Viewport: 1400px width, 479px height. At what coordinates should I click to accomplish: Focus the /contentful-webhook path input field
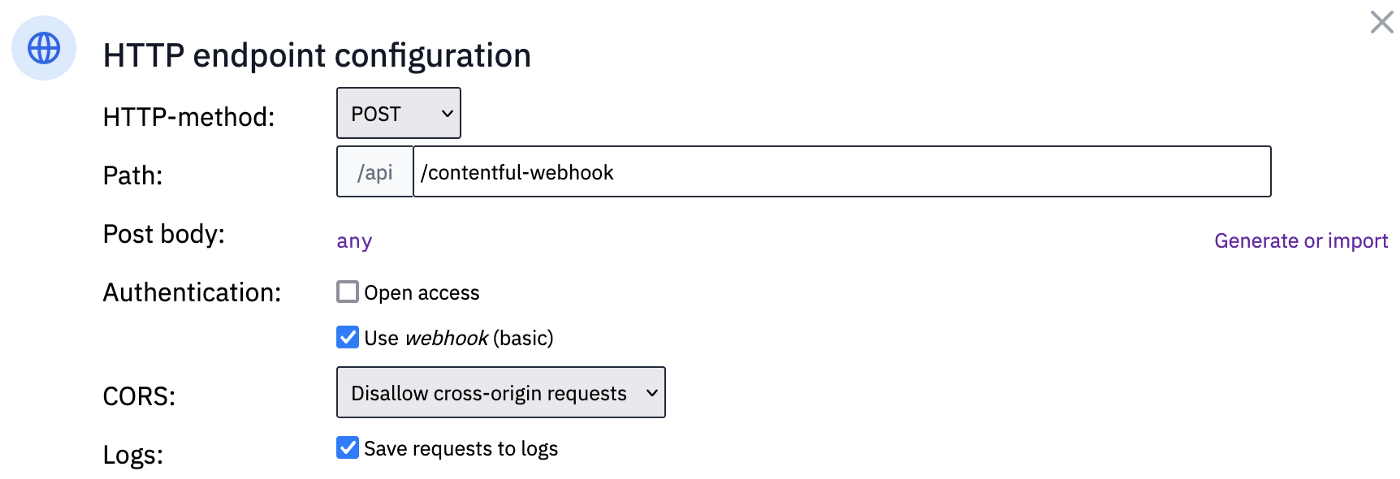tap(841, 172)
